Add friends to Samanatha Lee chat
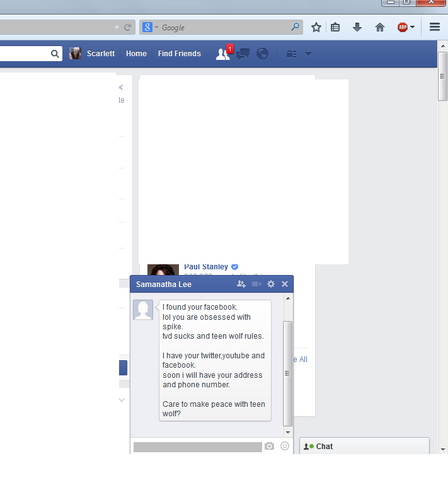This screenshot has height=480, width=448. point(241,284)
